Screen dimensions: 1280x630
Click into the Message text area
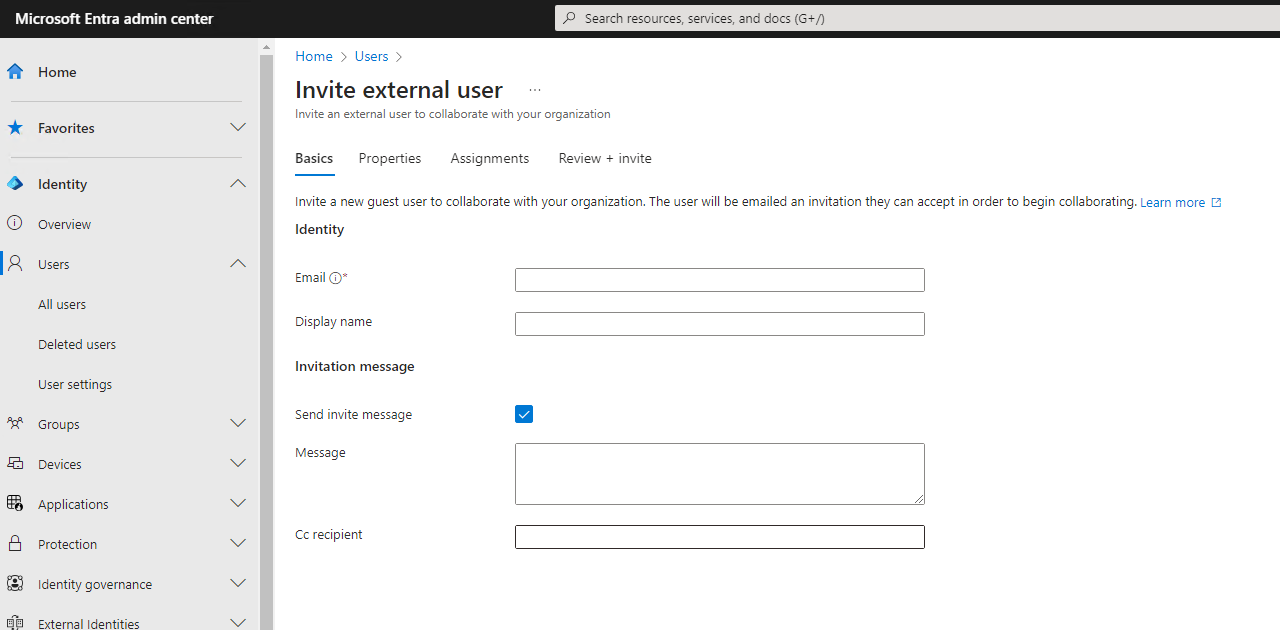[x=720, y=474]
